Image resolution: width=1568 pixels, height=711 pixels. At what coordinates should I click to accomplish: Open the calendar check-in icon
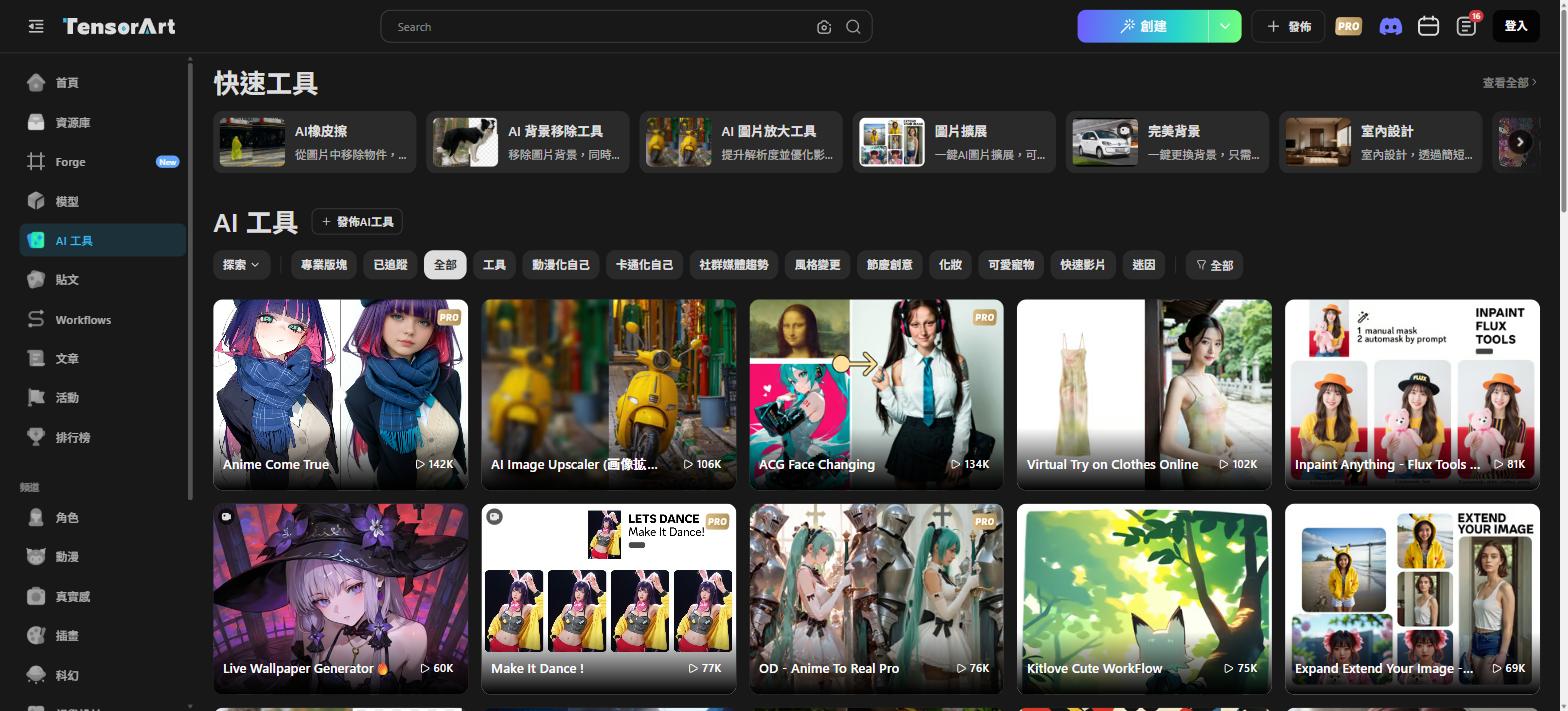(1428, 26)
